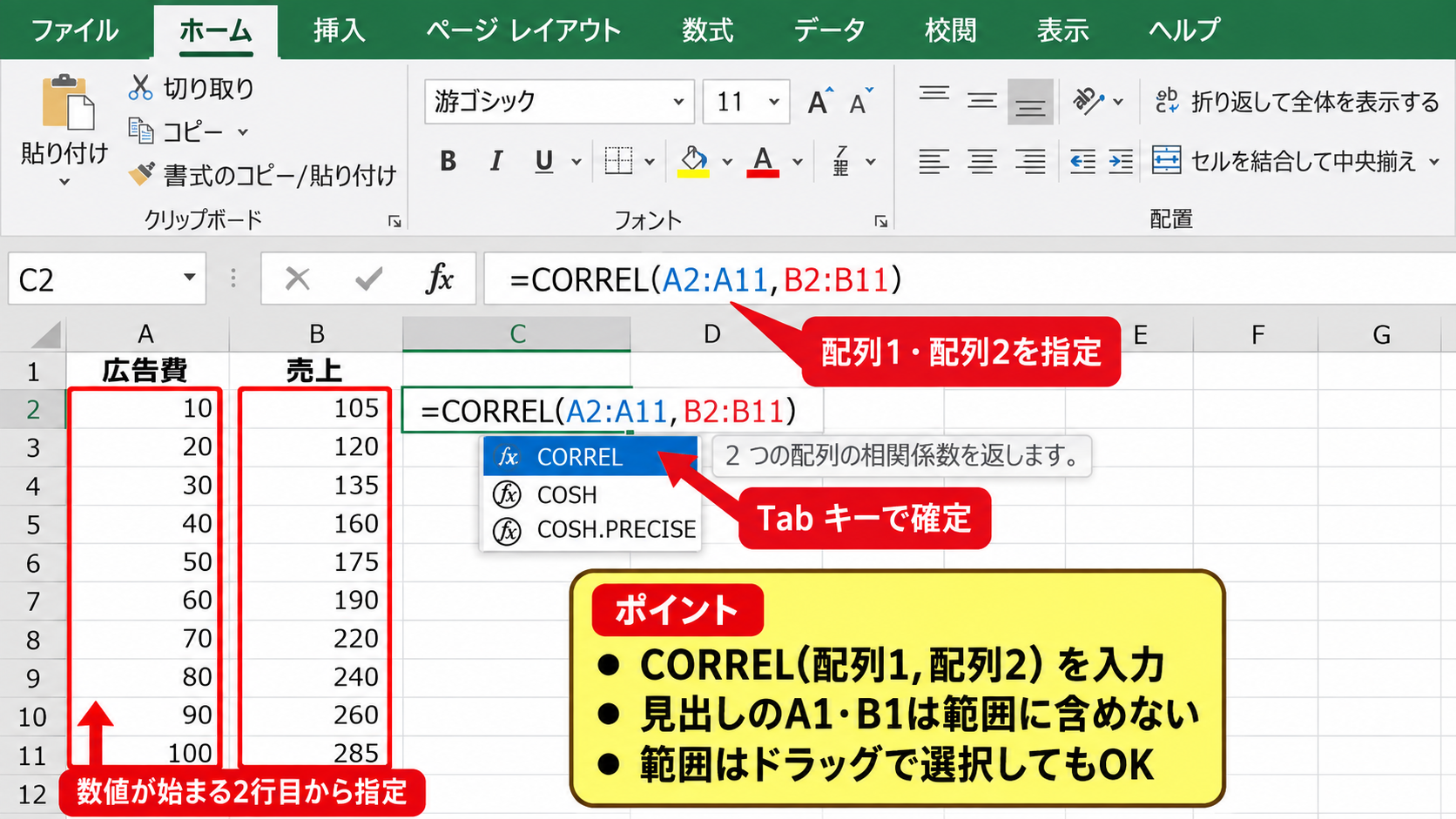The width and height of the screenshot is (1456, 819).
Task: Confirm formula with checkmark icon
Action: click(x=369, y=279)
